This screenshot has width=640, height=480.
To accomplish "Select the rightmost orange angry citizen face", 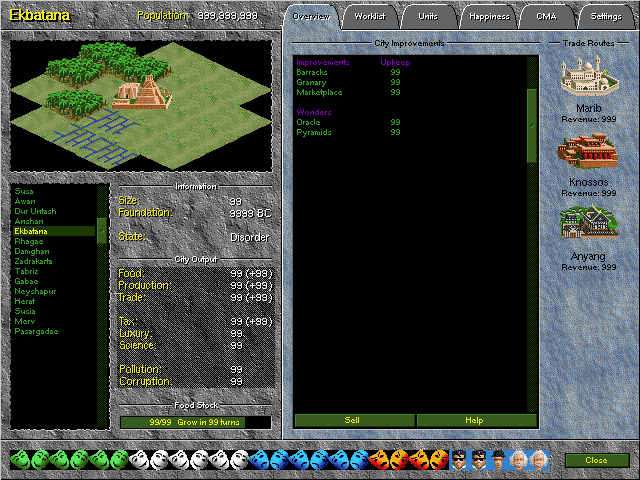I will pyautogui.click(x=439, y=460).
